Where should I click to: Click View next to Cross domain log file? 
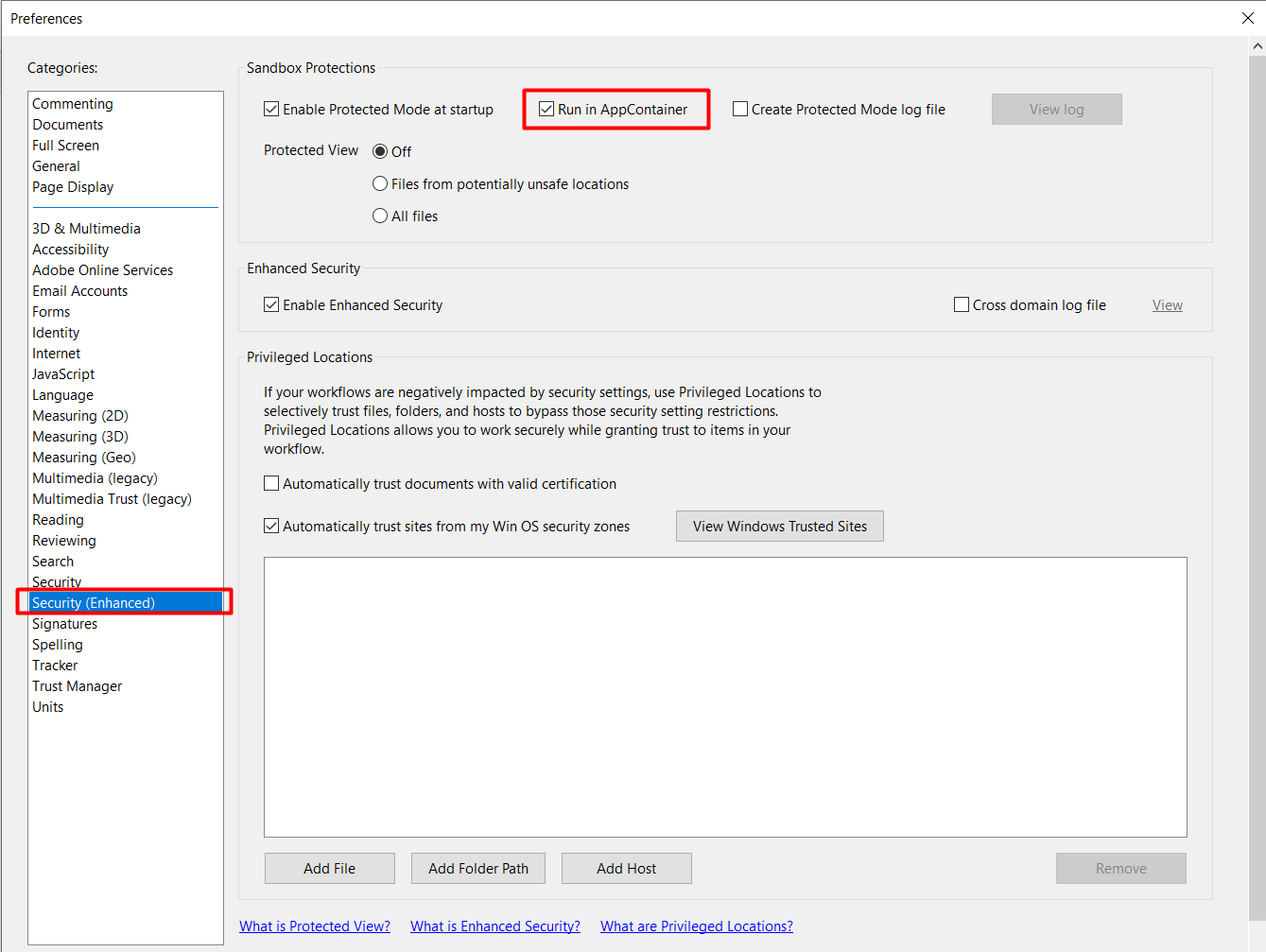point(1167,304)
